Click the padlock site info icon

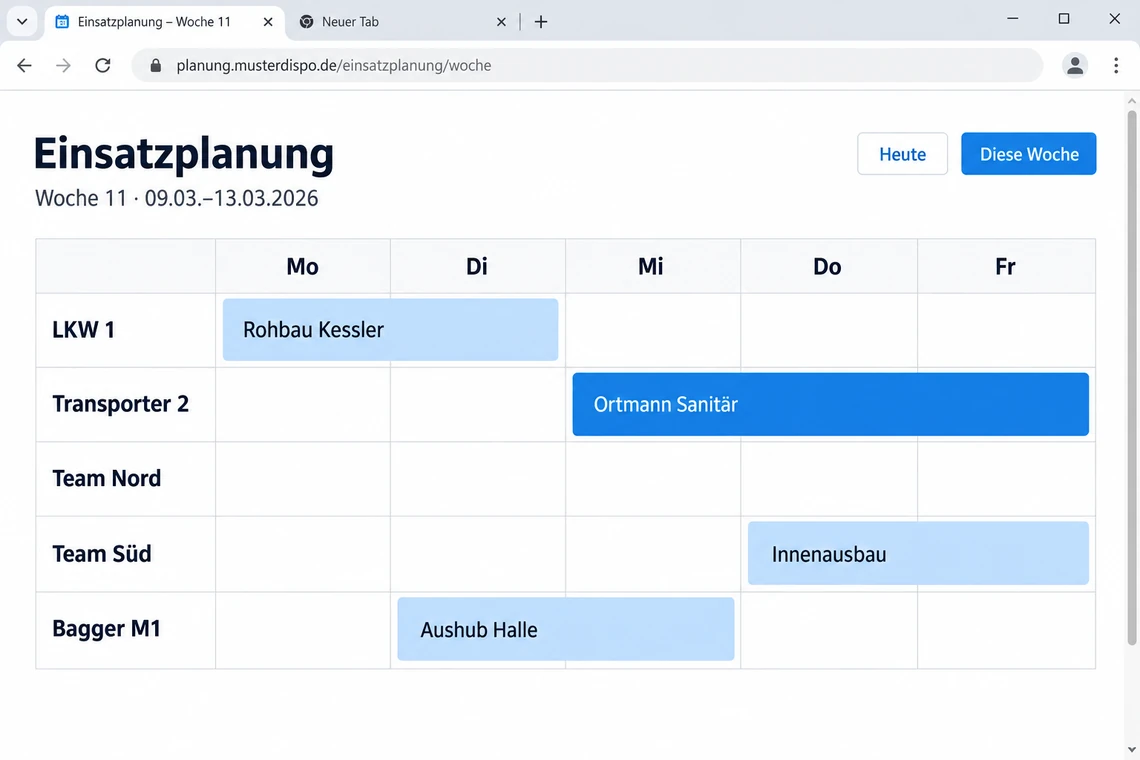pos(155,65)
